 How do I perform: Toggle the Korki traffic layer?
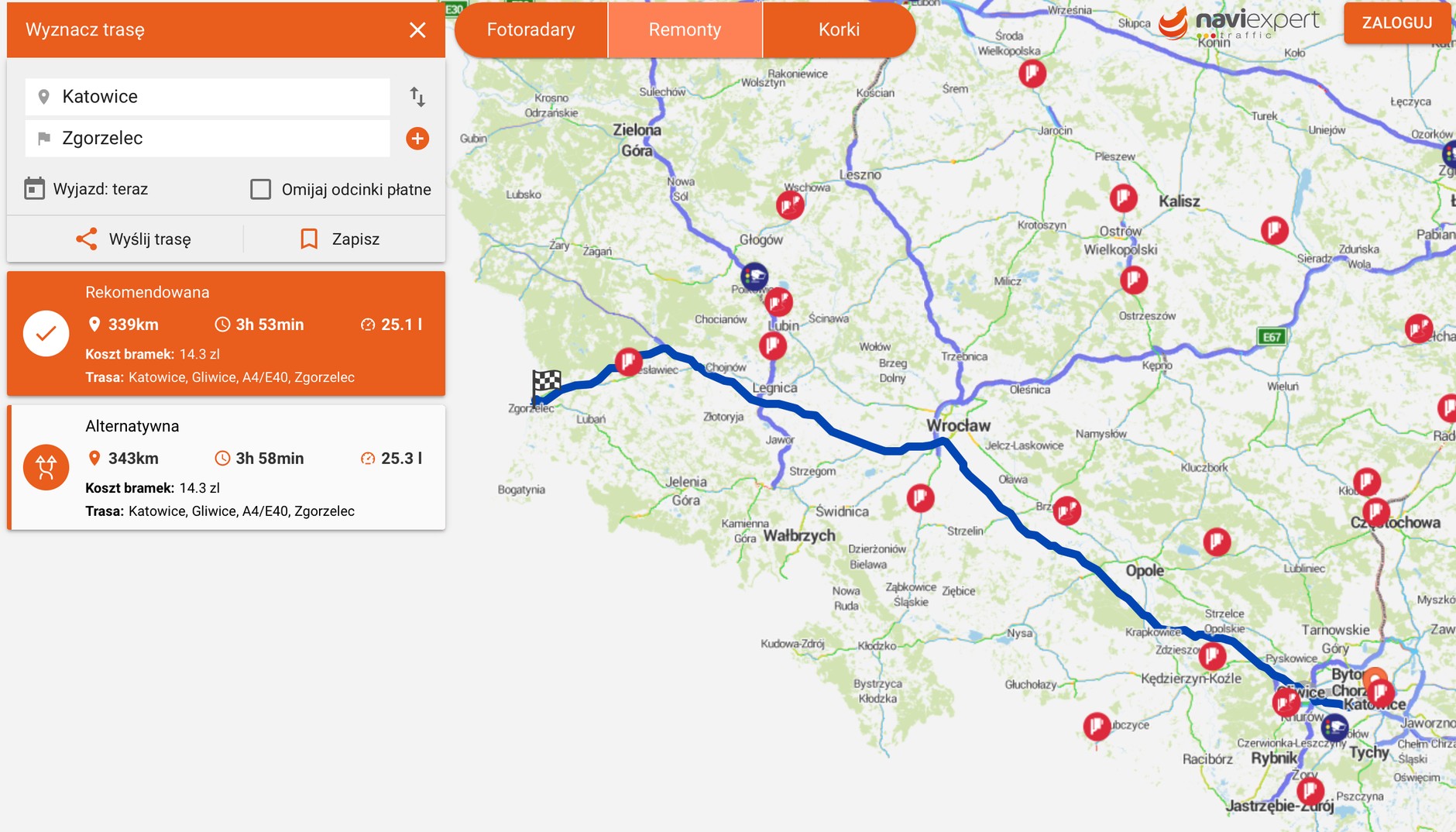[x=840, y=29]
